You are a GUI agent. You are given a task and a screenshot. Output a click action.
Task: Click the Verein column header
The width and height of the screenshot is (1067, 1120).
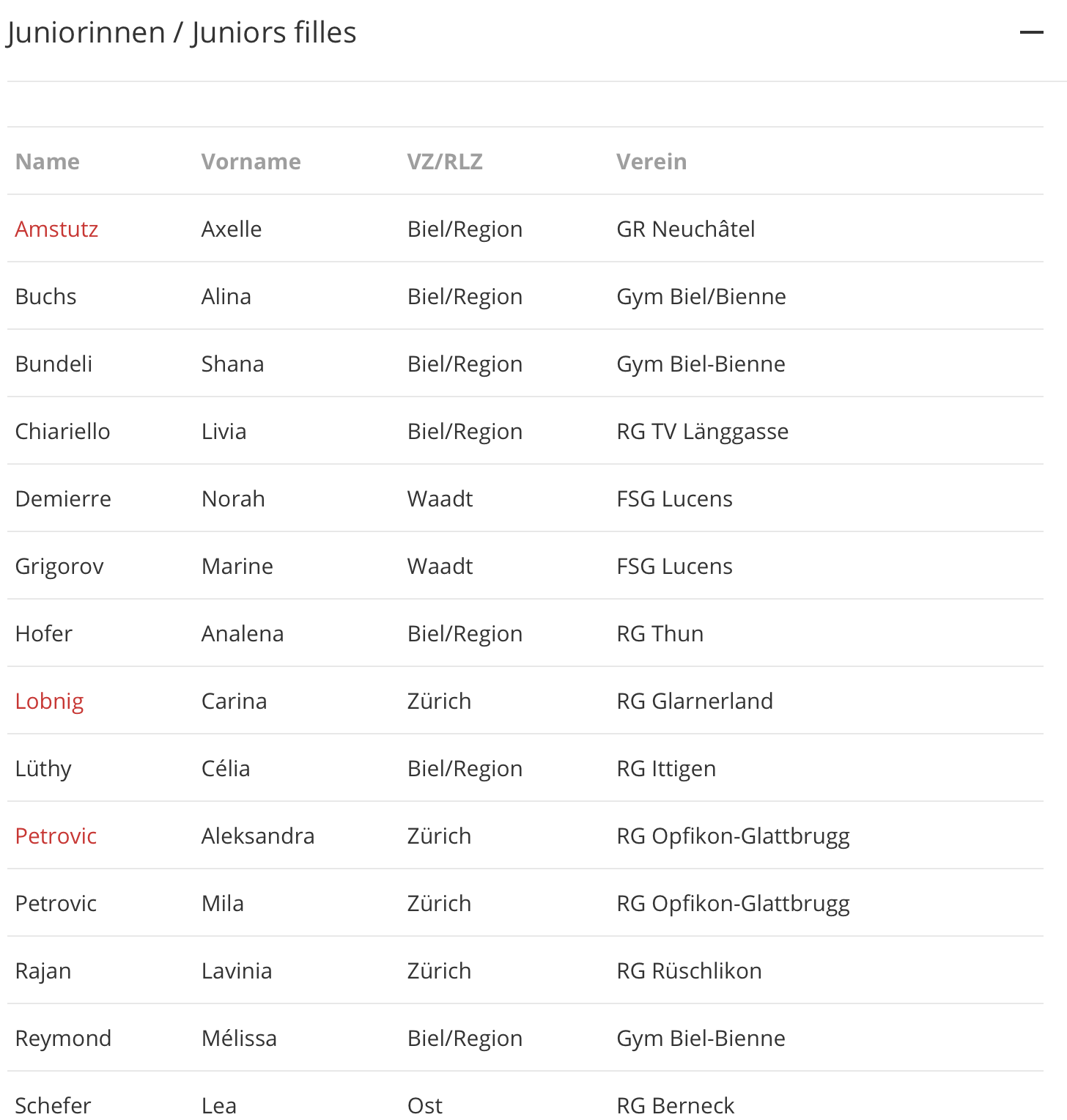651,161
